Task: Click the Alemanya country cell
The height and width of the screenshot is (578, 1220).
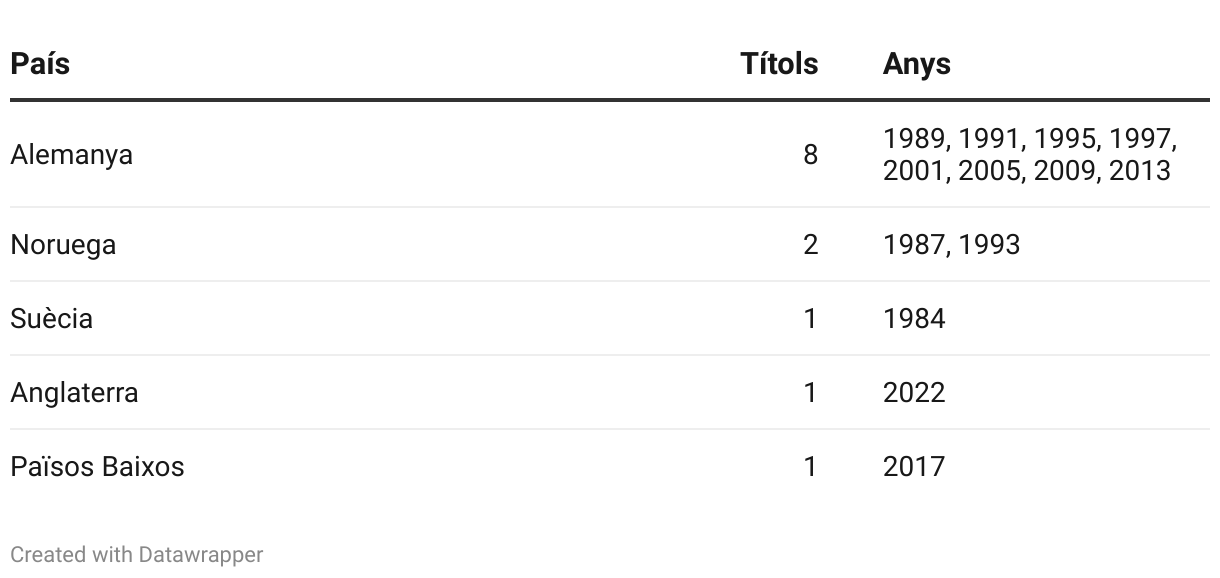Action: (x=71, y=155)
